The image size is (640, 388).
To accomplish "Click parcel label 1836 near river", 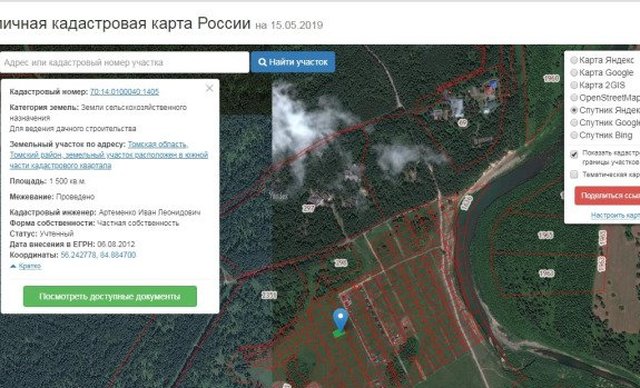I will pos(467,203).
